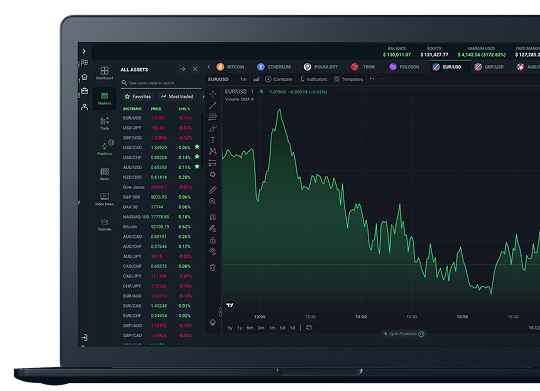Open the News section
540x391 pixels.
(104, 174)
